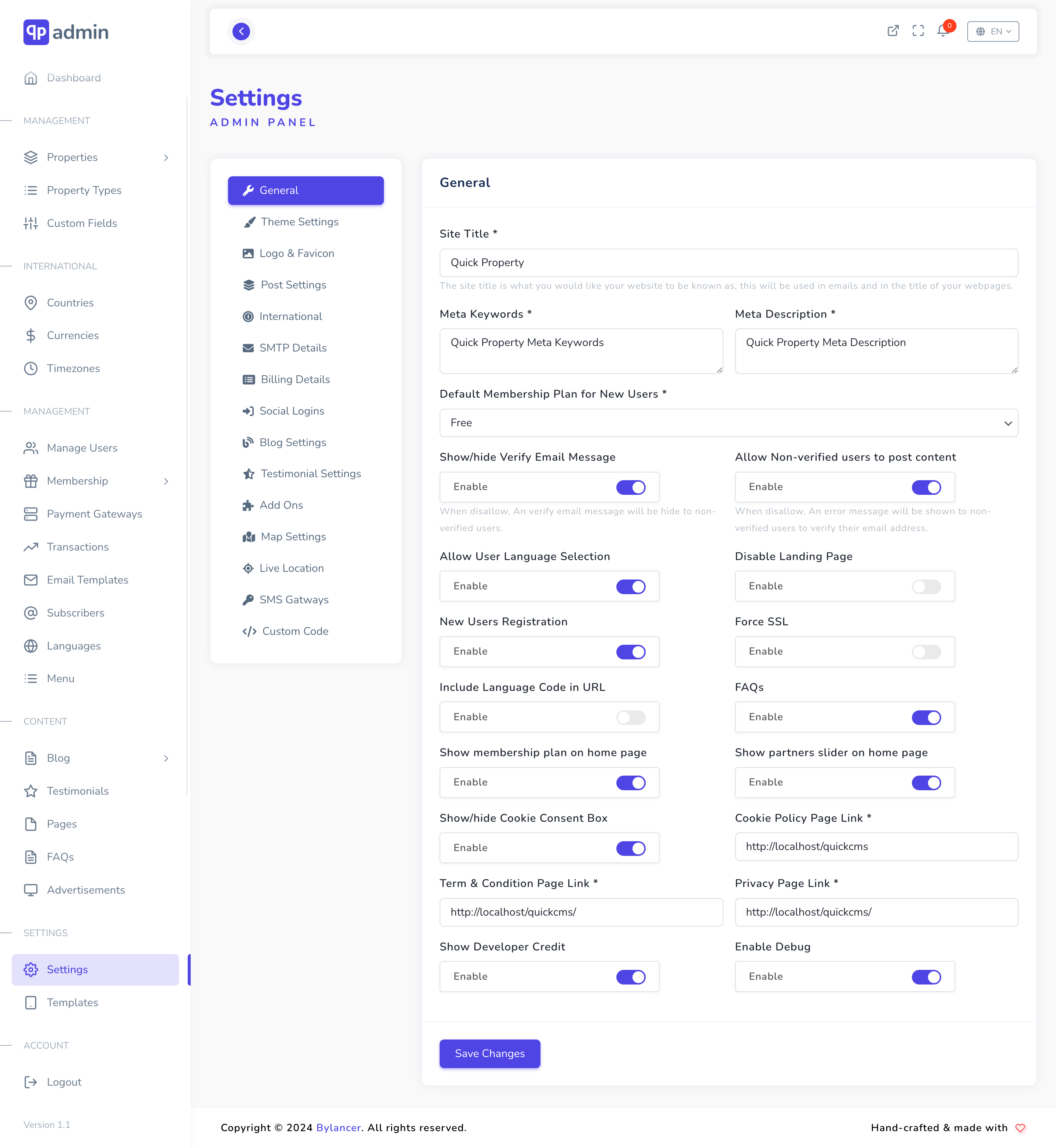Expand the Blog submenu chevron
Image resolution: width=1056 pixels, height=1148 pixels.
166,758
